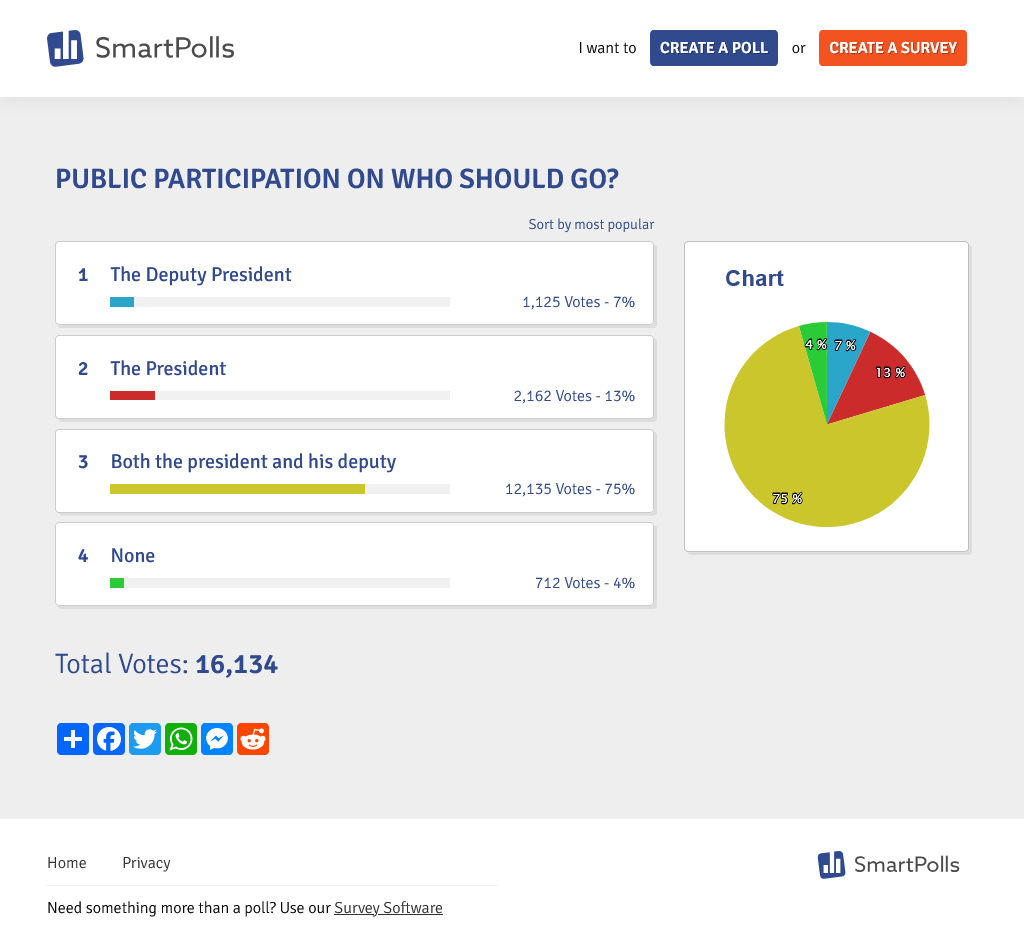Viewport: 1024px width, 936px height.
Task: Open the generic share plus icon
Action: coord(73,739)
